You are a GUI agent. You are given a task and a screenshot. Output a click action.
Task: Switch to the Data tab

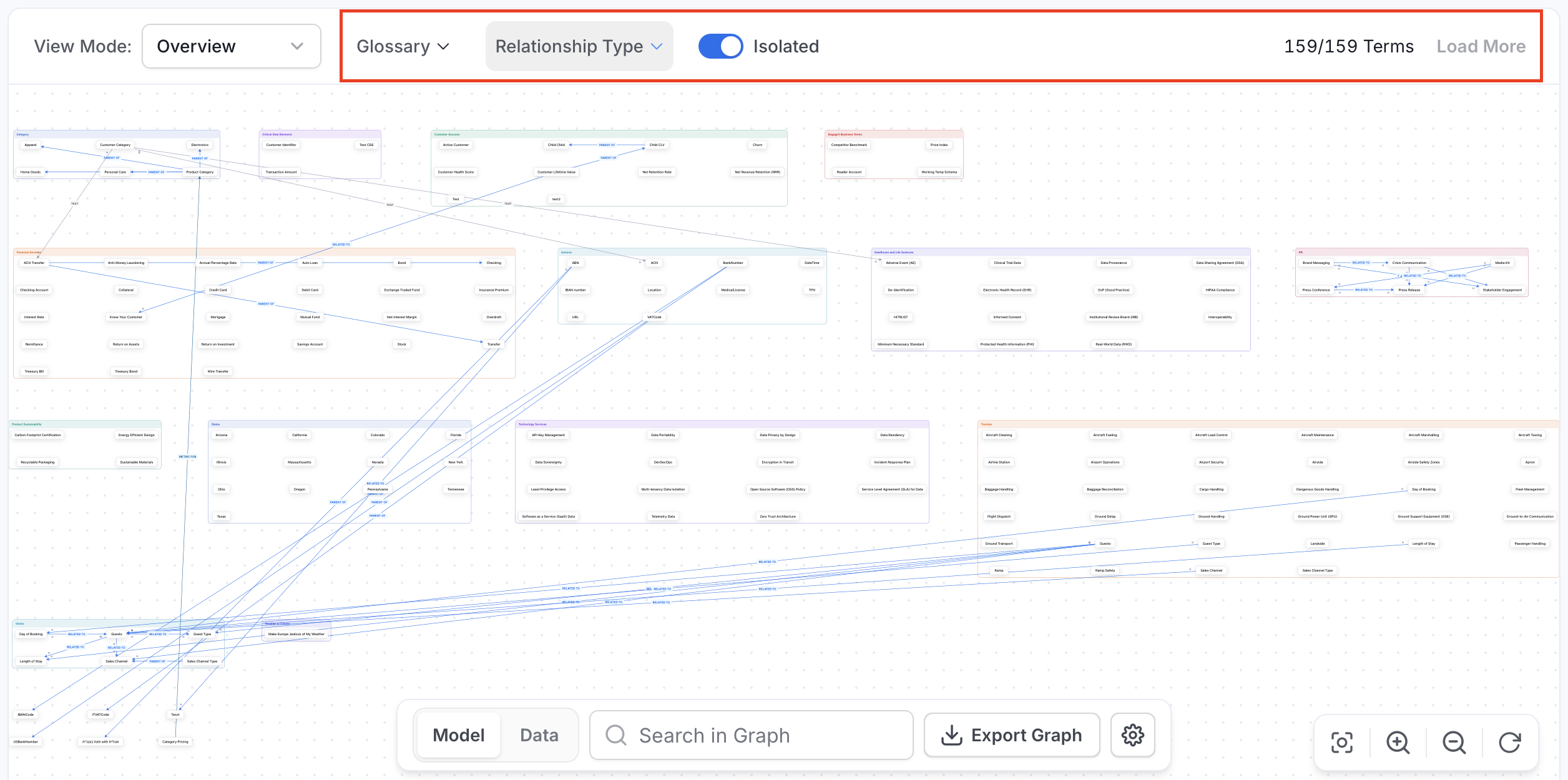click(539, 735)
